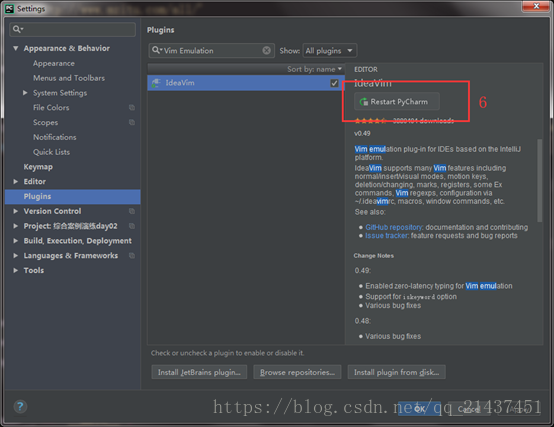Open Quick Lists settings
554x427 pixels.
pyautogui.click(x=51, y=152)
